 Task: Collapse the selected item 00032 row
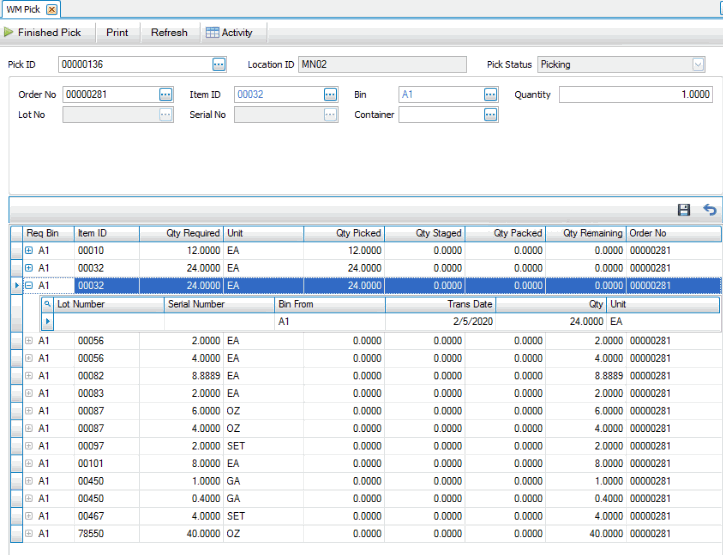29,285
